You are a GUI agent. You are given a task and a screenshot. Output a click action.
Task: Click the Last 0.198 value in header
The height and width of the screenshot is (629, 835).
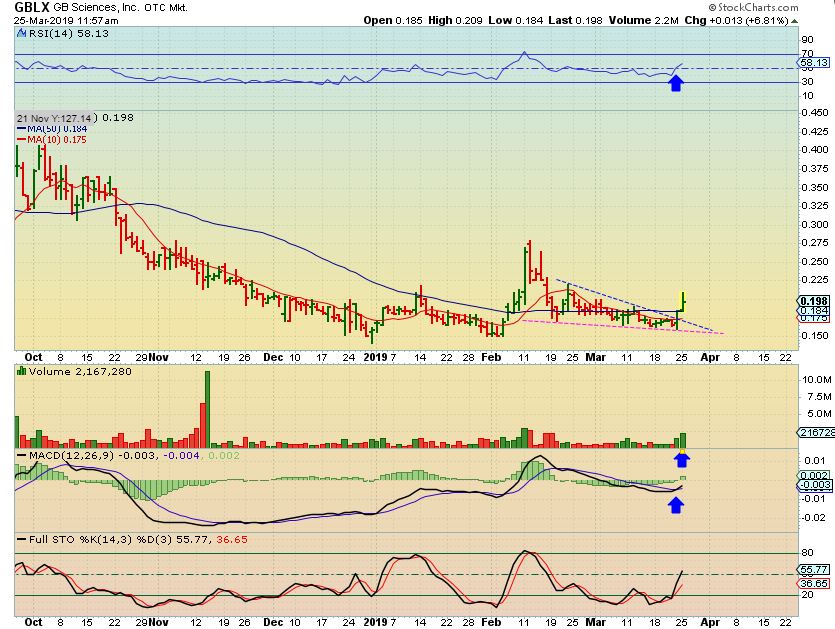click(575, 21)
